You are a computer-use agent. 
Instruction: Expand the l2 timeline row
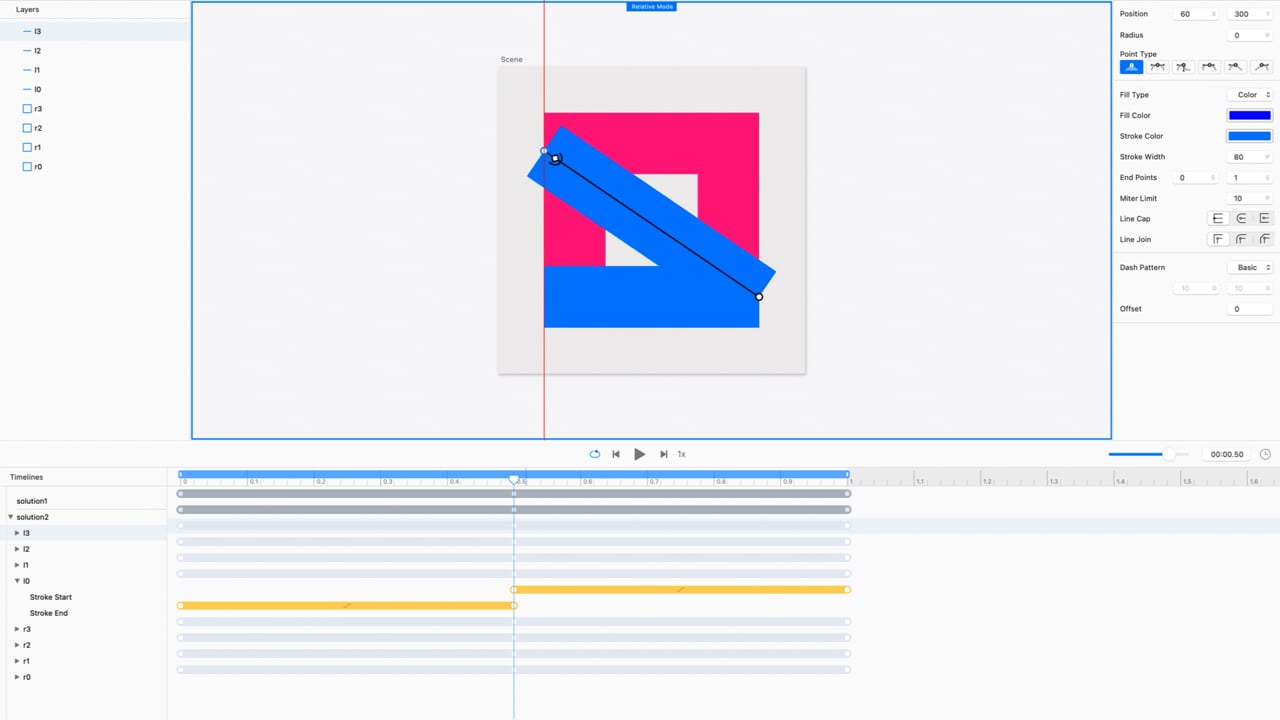[17, 549]
